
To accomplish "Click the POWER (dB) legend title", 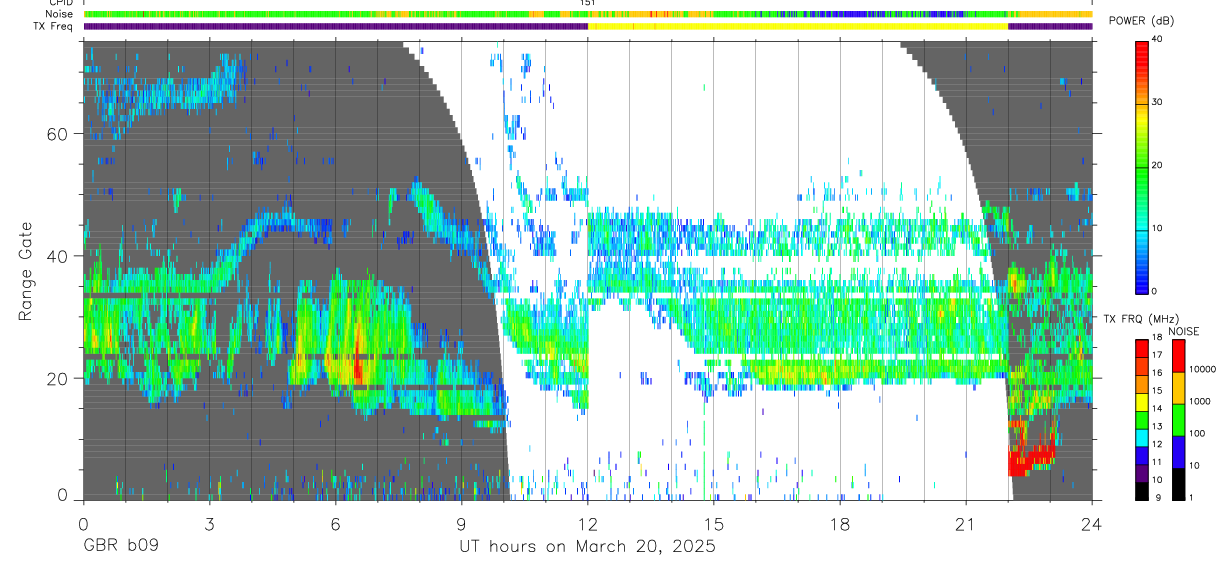I will coord(1140,21).
